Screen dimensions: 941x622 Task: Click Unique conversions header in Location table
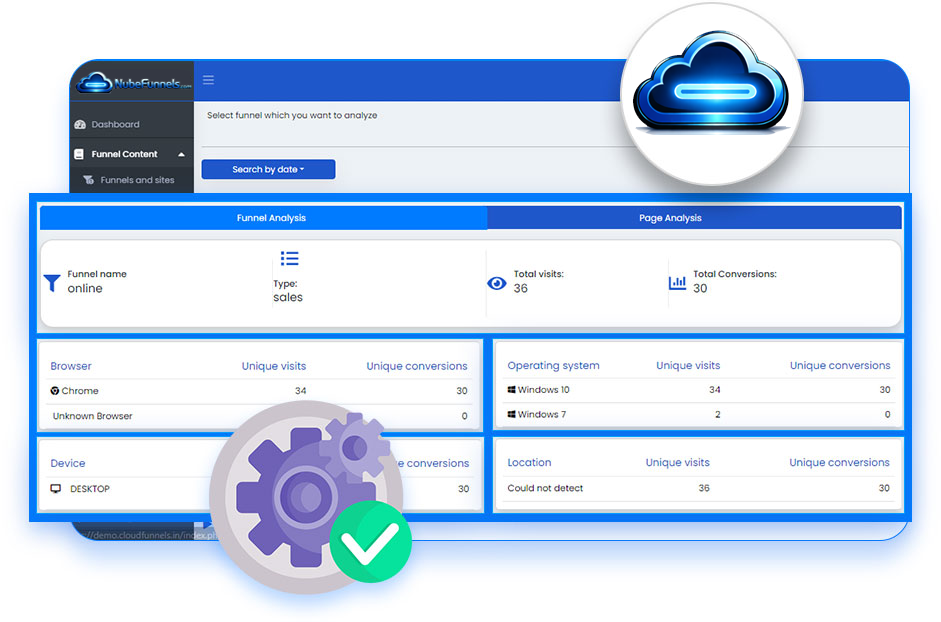click(x=839, y=462)
